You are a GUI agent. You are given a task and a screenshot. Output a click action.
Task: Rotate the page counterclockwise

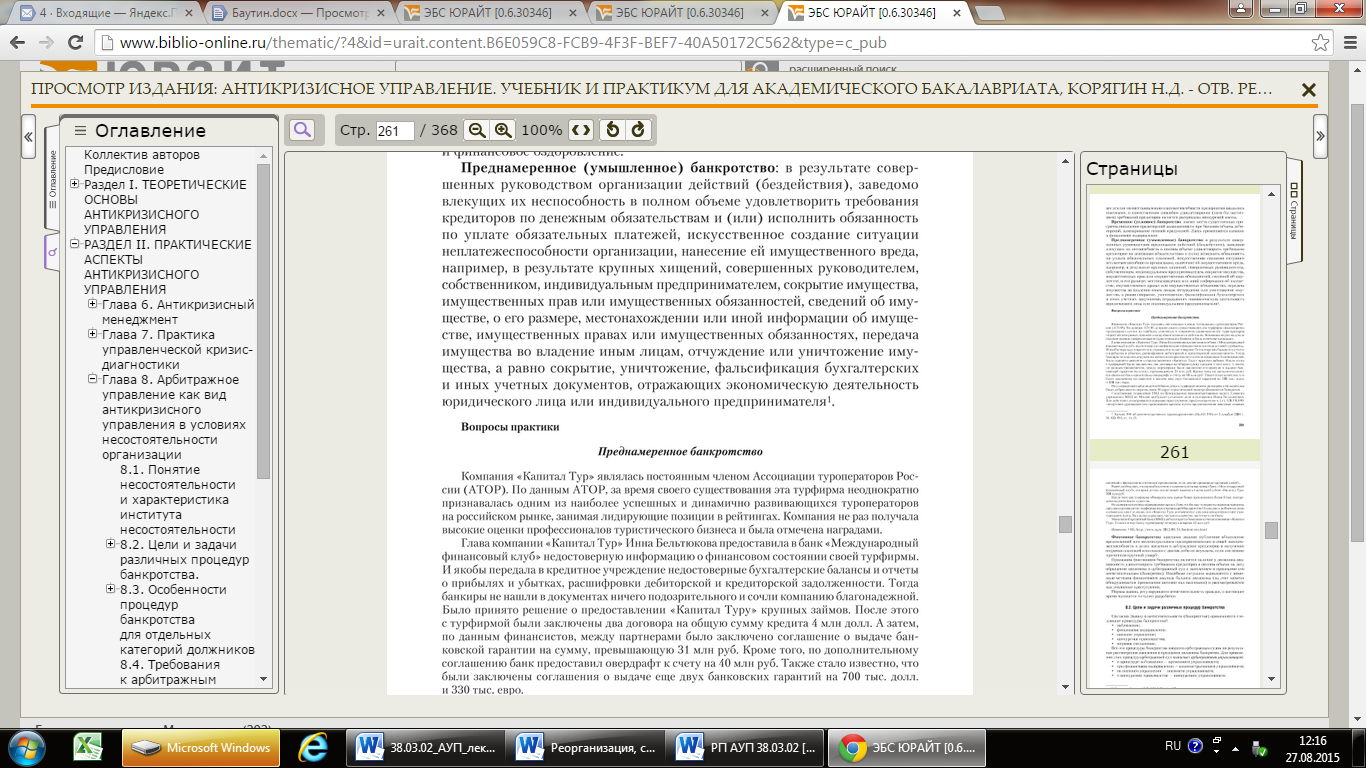click(612, 130)
